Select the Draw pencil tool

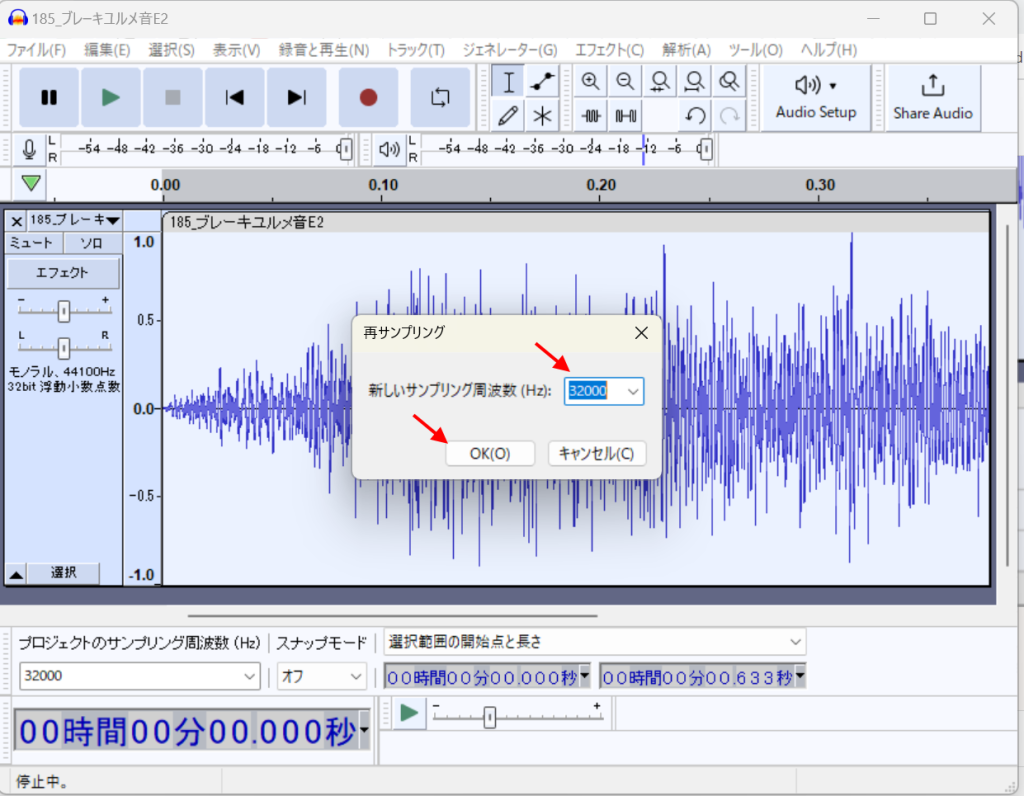pos(509,115)
